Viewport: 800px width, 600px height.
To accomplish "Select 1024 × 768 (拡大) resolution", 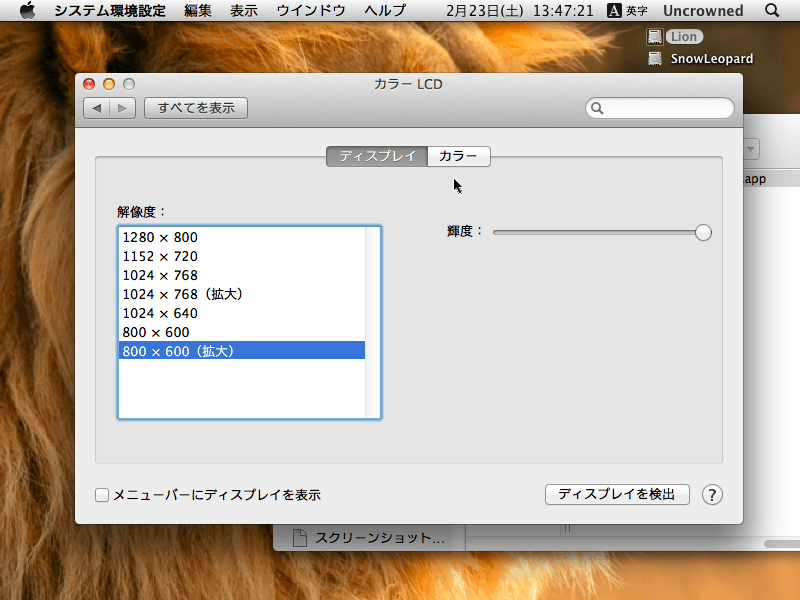I will point(183,294).
